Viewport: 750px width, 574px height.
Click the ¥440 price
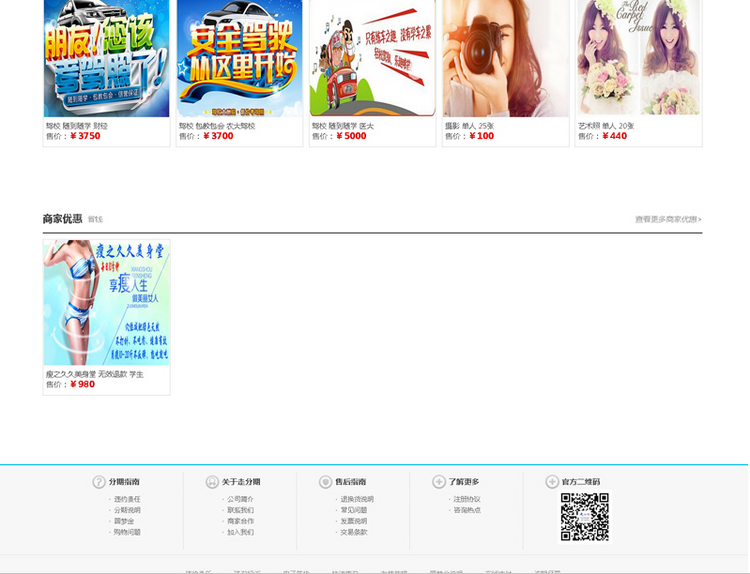pos(615,136)
